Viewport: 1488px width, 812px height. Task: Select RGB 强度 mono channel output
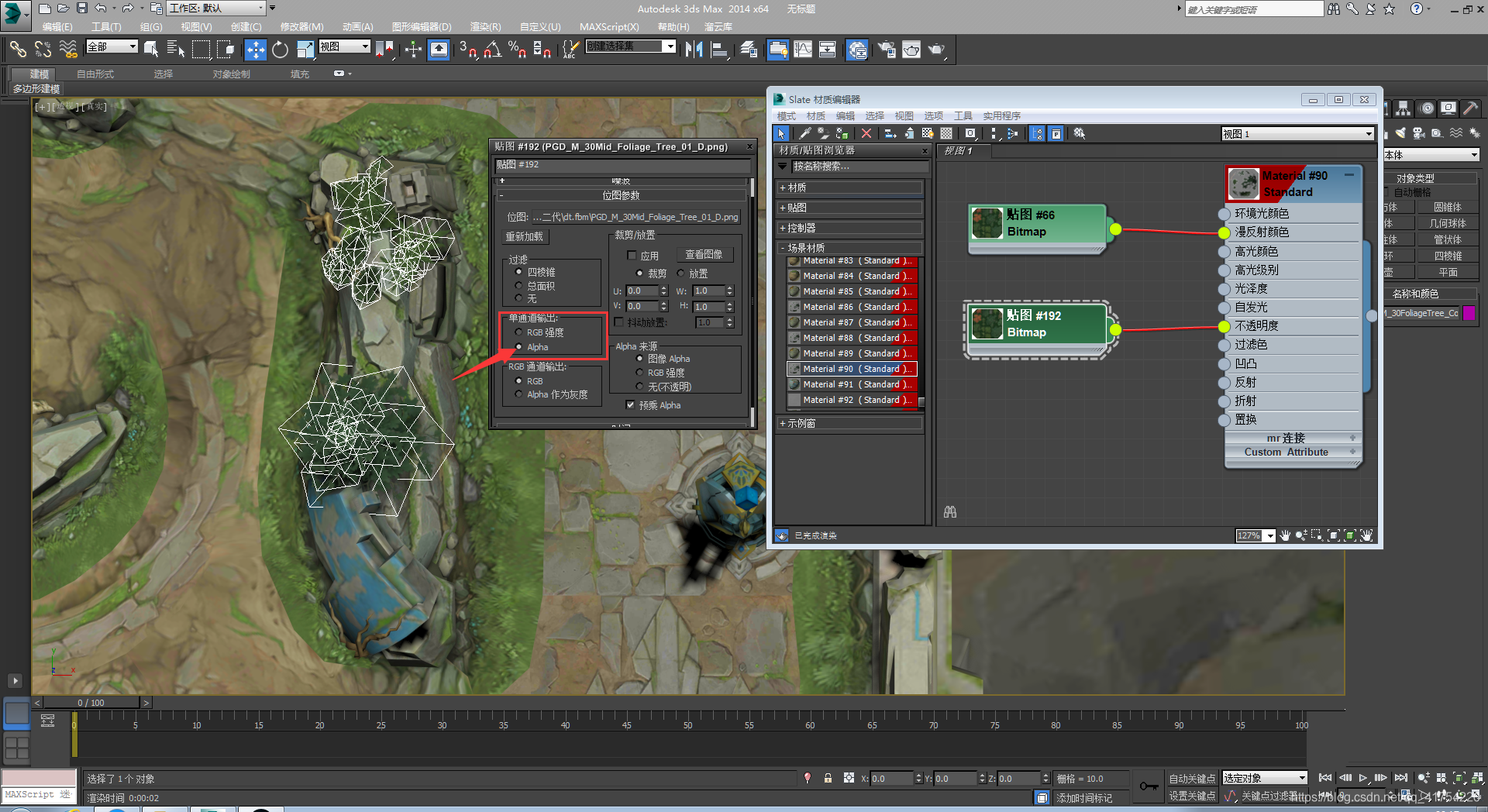pyautogui.click(x=518, y=332)
